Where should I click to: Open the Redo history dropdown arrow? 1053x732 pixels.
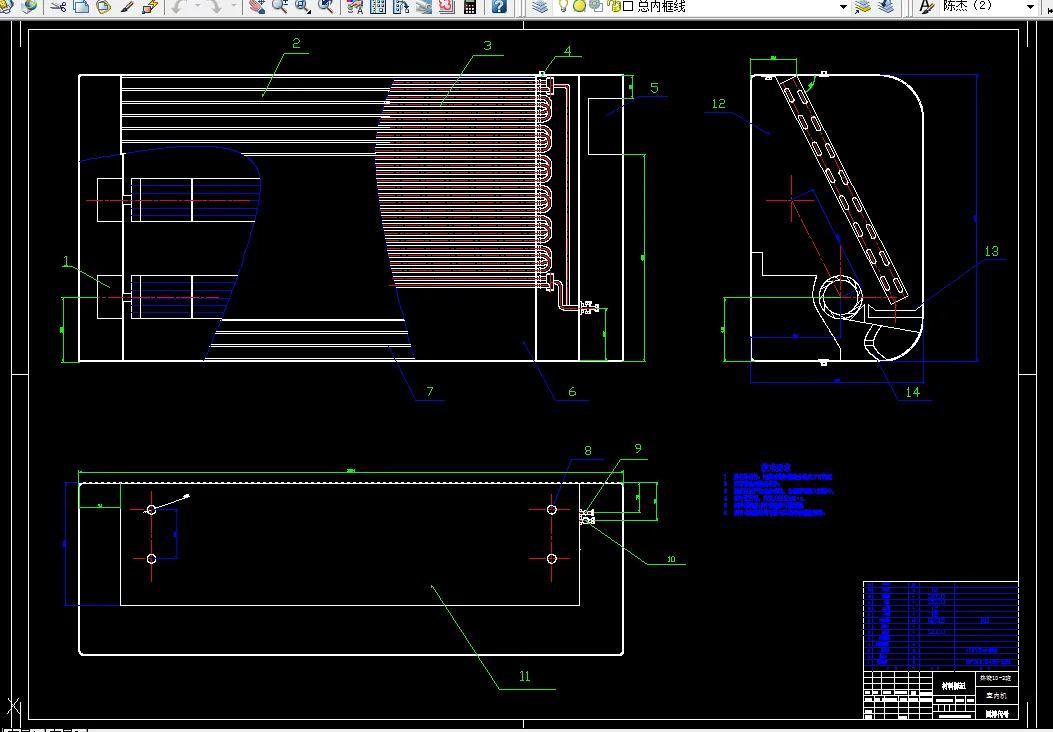tap(234, 7)
